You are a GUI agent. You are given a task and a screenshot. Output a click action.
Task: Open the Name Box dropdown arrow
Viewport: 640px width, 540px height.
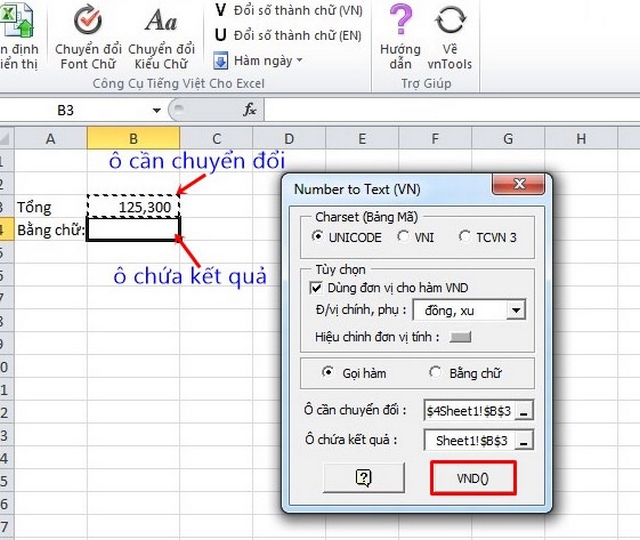tap(156, 110)
